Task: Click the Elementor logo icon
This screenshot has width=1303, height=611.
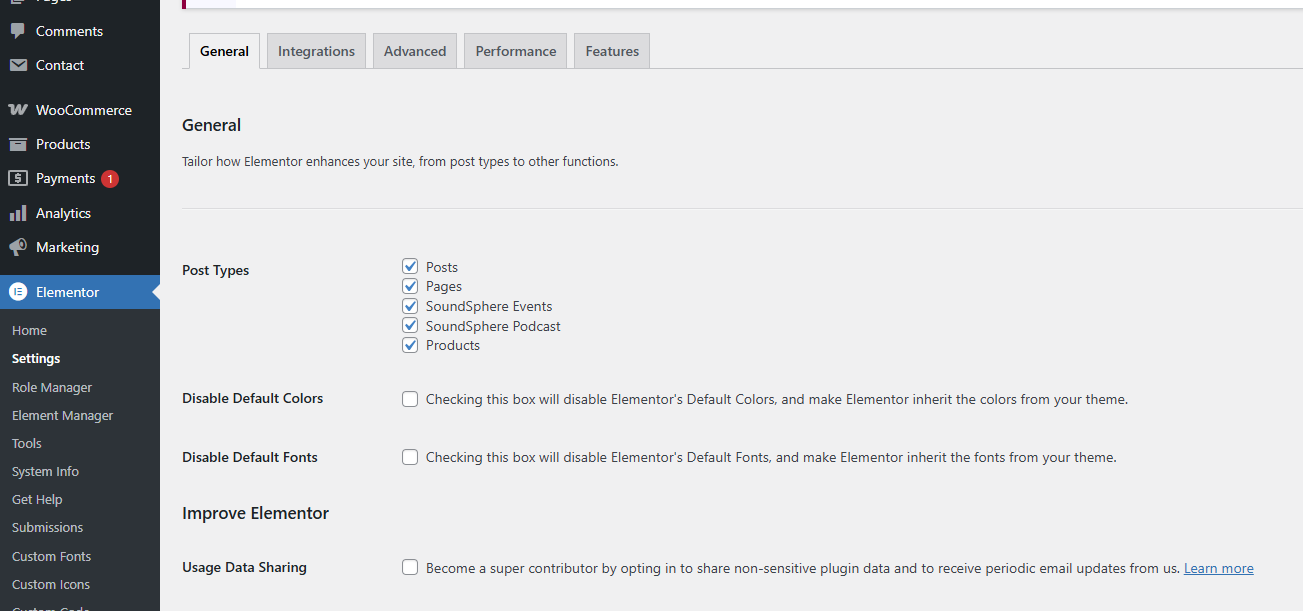Action: click(x=18, y=292)
